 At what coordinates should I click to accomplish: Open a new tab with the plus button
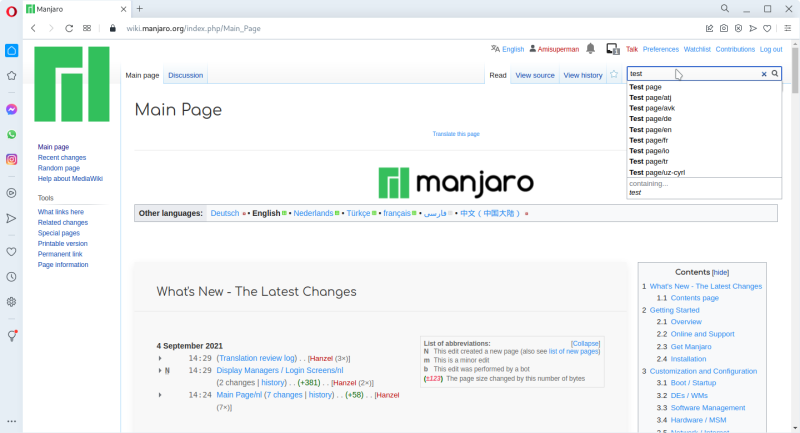tap(139, 9)
